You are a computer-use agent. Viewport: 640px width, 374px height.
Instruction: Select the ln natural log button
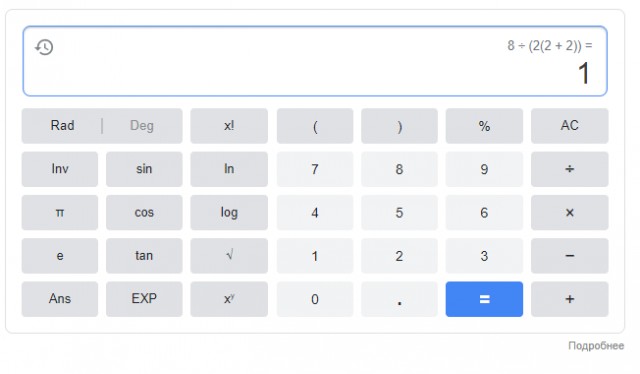click(229, 169)
